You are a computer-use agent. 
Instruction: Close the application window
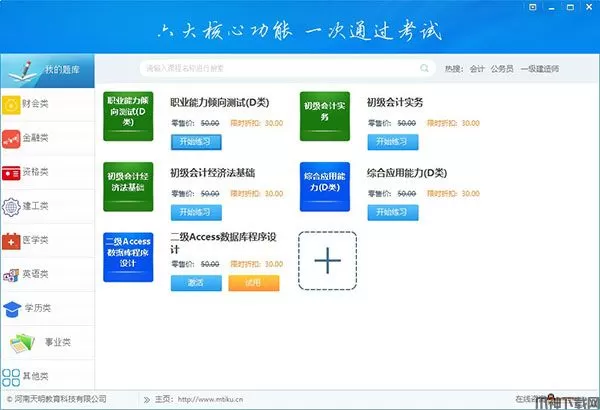click(x=589, y=7)
